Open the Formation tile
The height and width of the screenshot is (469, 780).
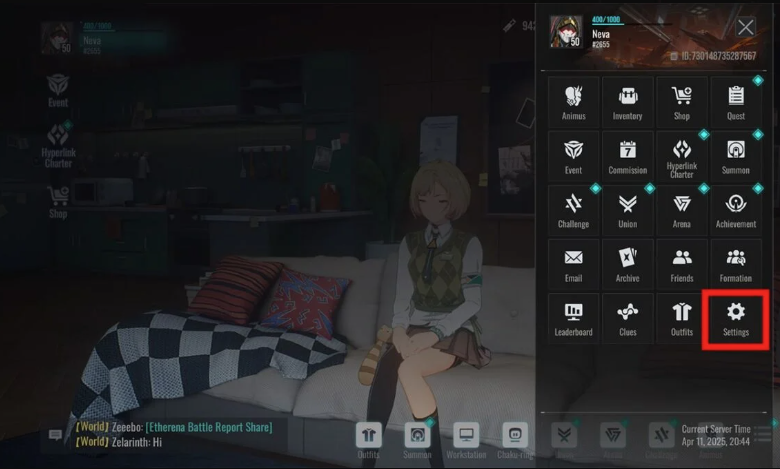click(736, 264)
